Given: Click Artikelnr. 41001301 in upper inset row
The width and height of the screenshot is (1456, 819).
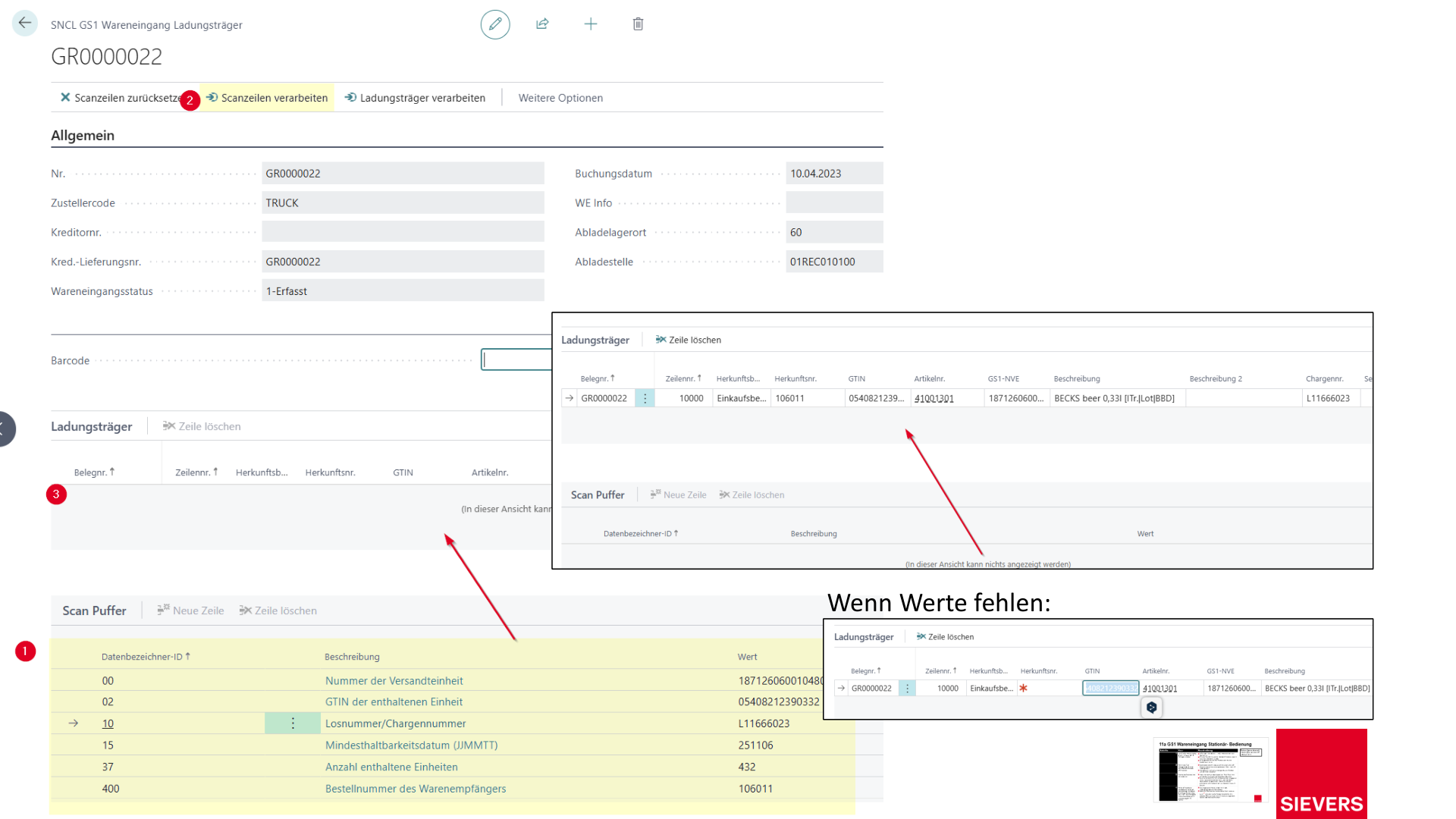Looking at the screenshot, I should coord(934,398).
